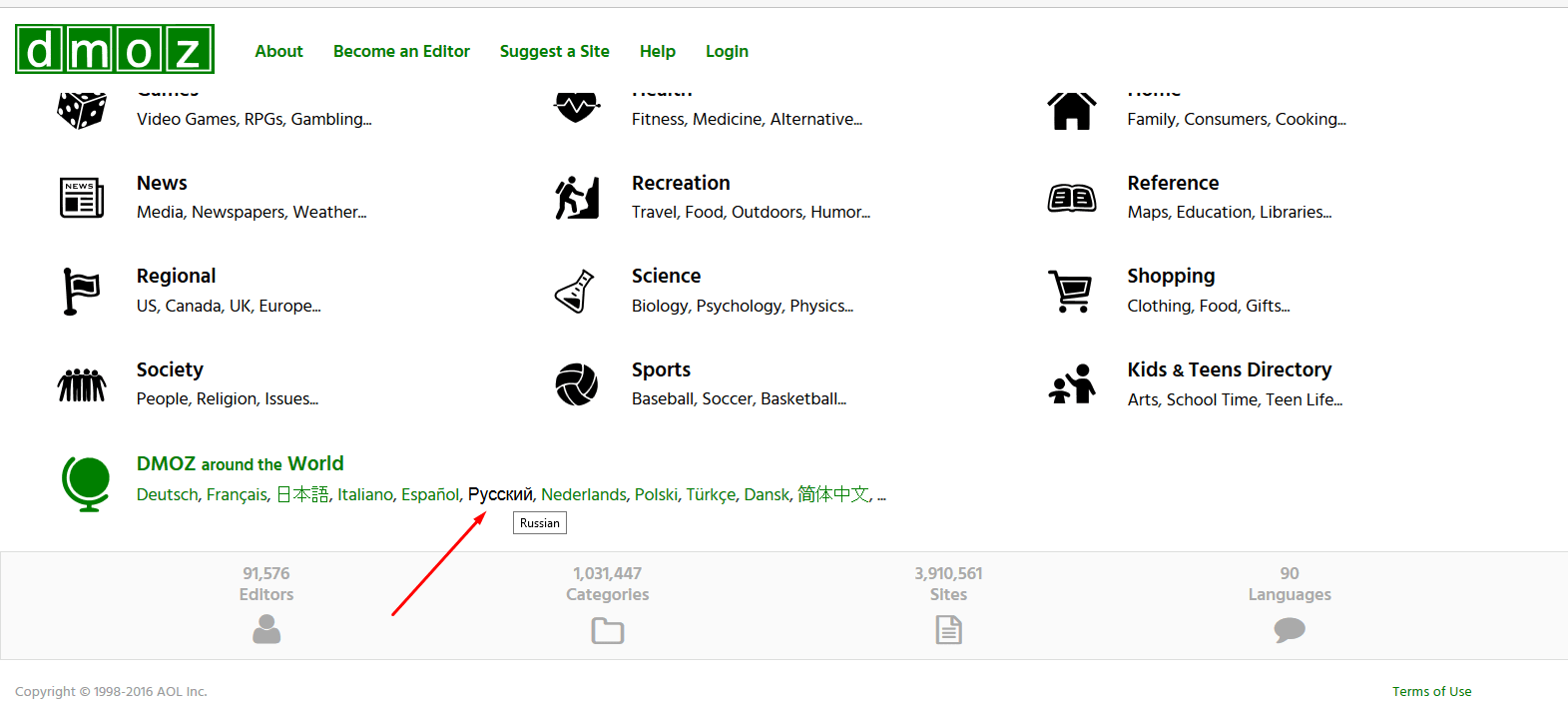The width and height of the screenshot is (1568, 709).
Task: Select the Chinese 简体中文 link
Action: [x=833, y=494]
